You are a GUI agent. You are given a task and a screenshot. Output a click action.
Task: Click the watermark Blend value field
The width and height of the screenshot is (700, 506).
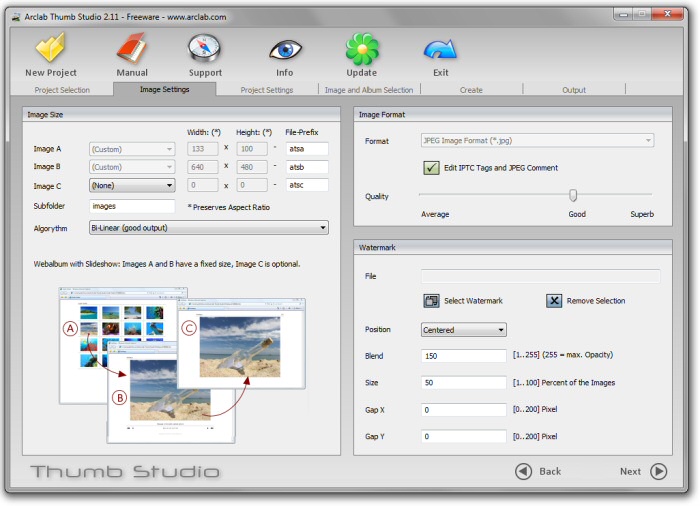pos(464,355)
